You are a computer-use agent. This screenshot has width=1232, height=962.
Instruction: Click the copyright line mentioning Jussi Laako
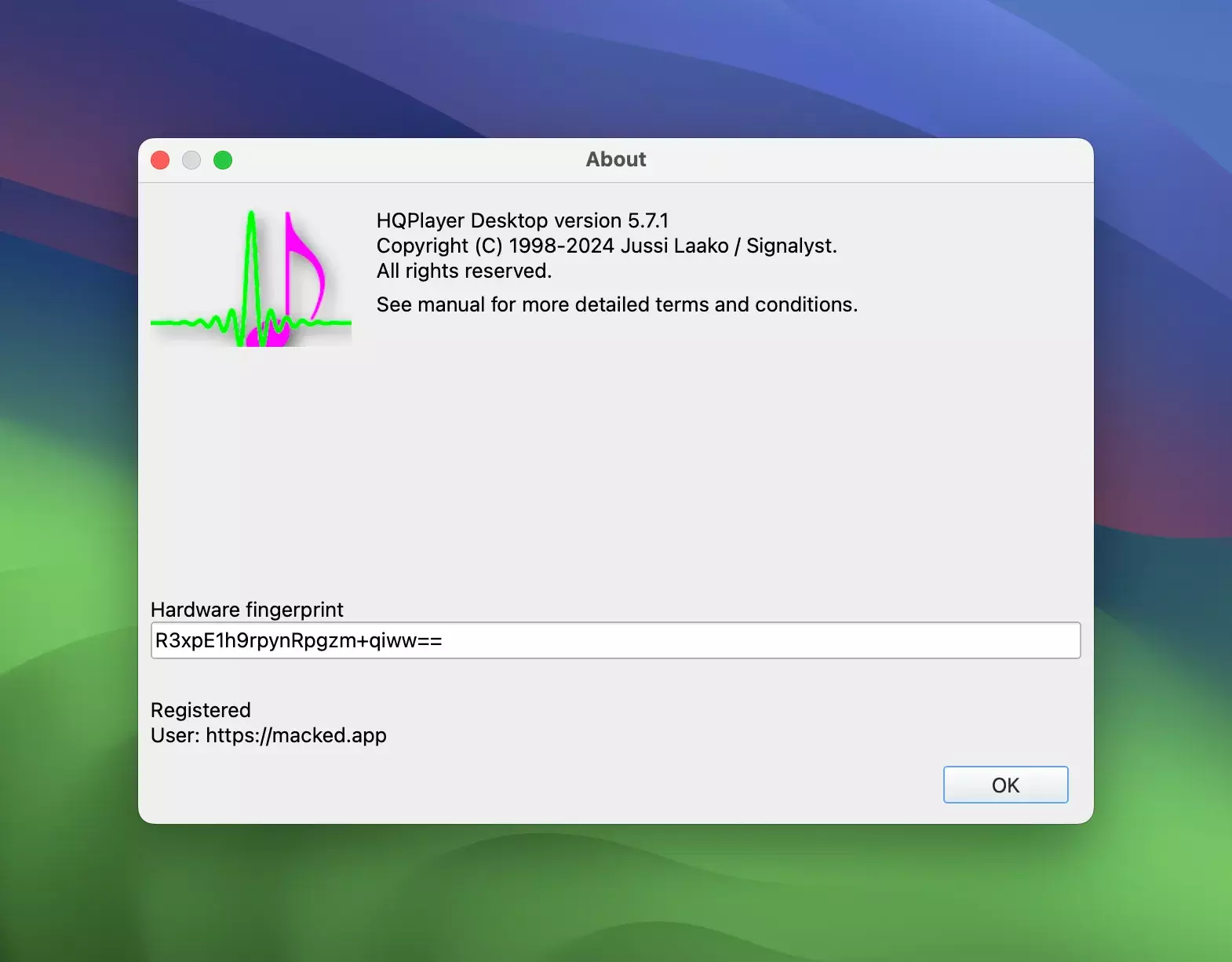pyautogui.click(x=607, y=246)
